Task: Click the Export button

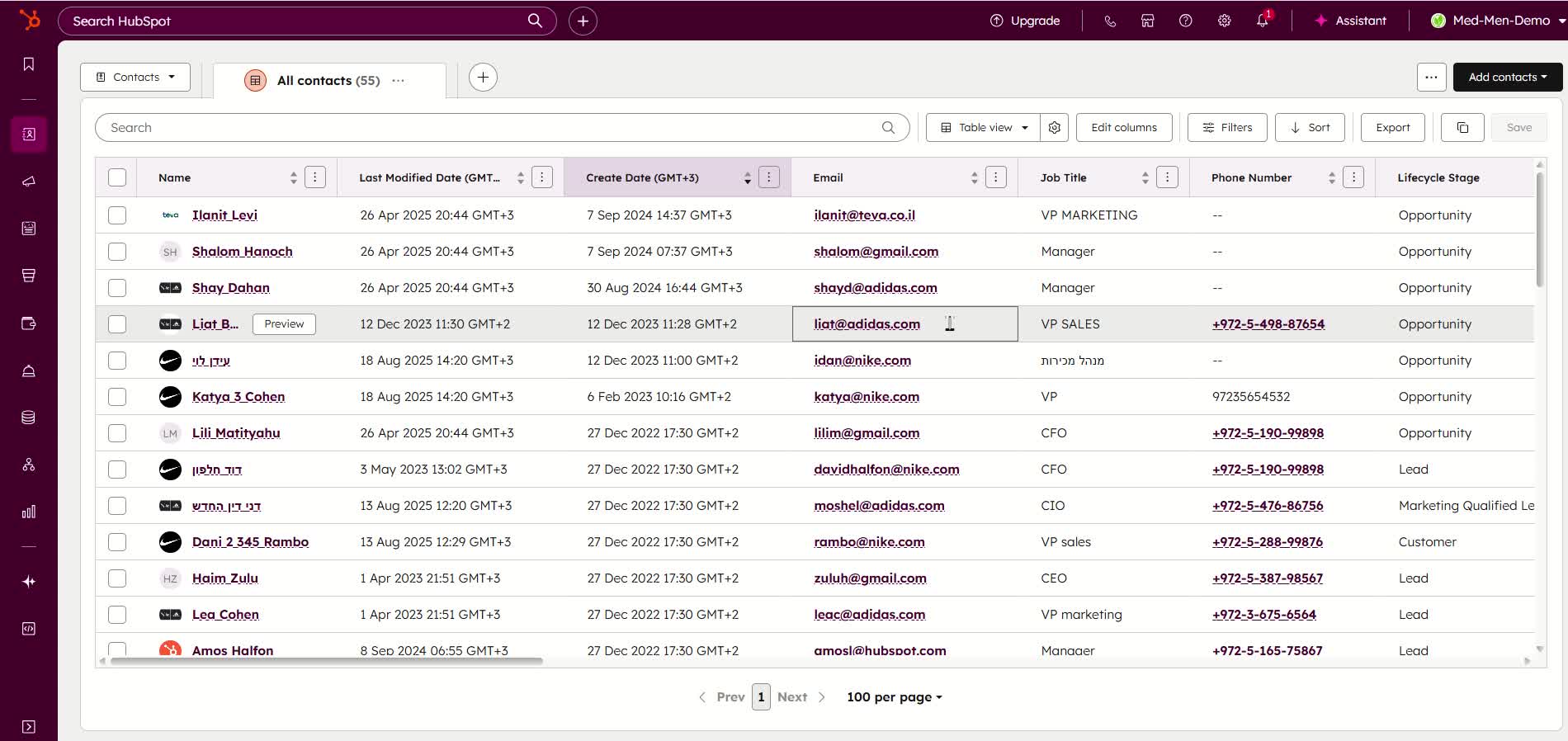Action: click(1392, 128)
